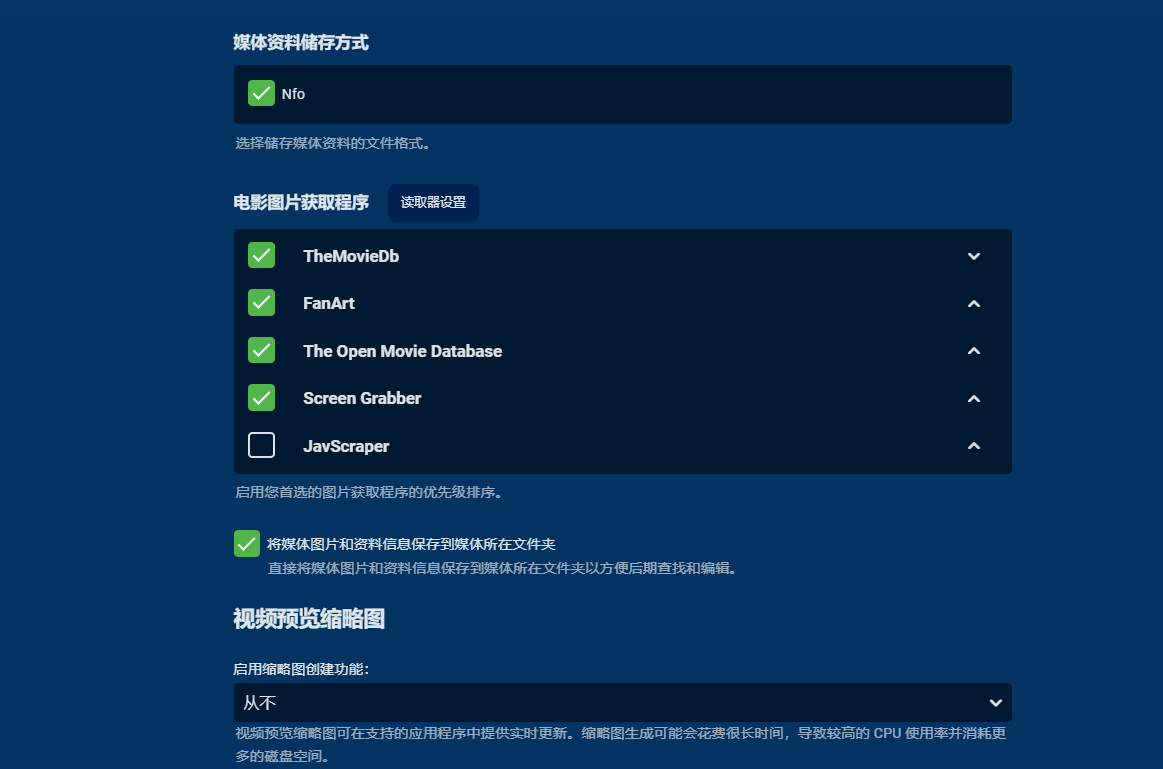Move The Open Movie Database up
Screen dimensions: 1163x769
[974, 351]
